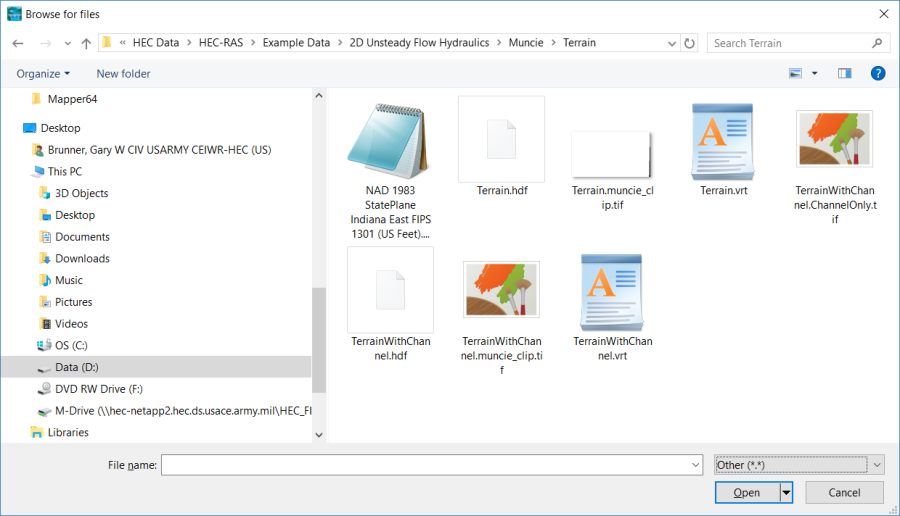The image size is (900, 516).
Task: Expand subfolders arrow after Muncie
Action: (x=554, y=43)
